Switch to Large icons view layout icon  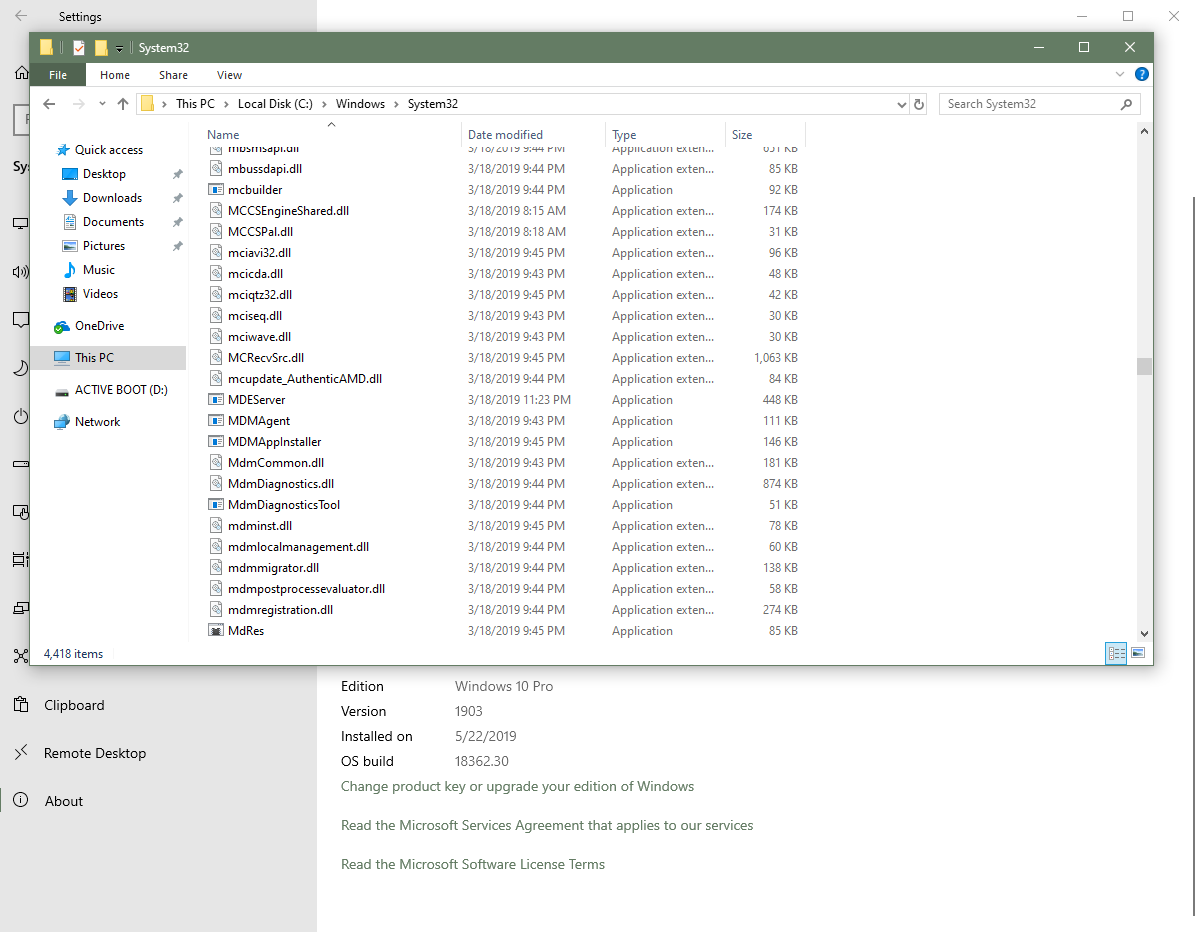(1138, 653)
